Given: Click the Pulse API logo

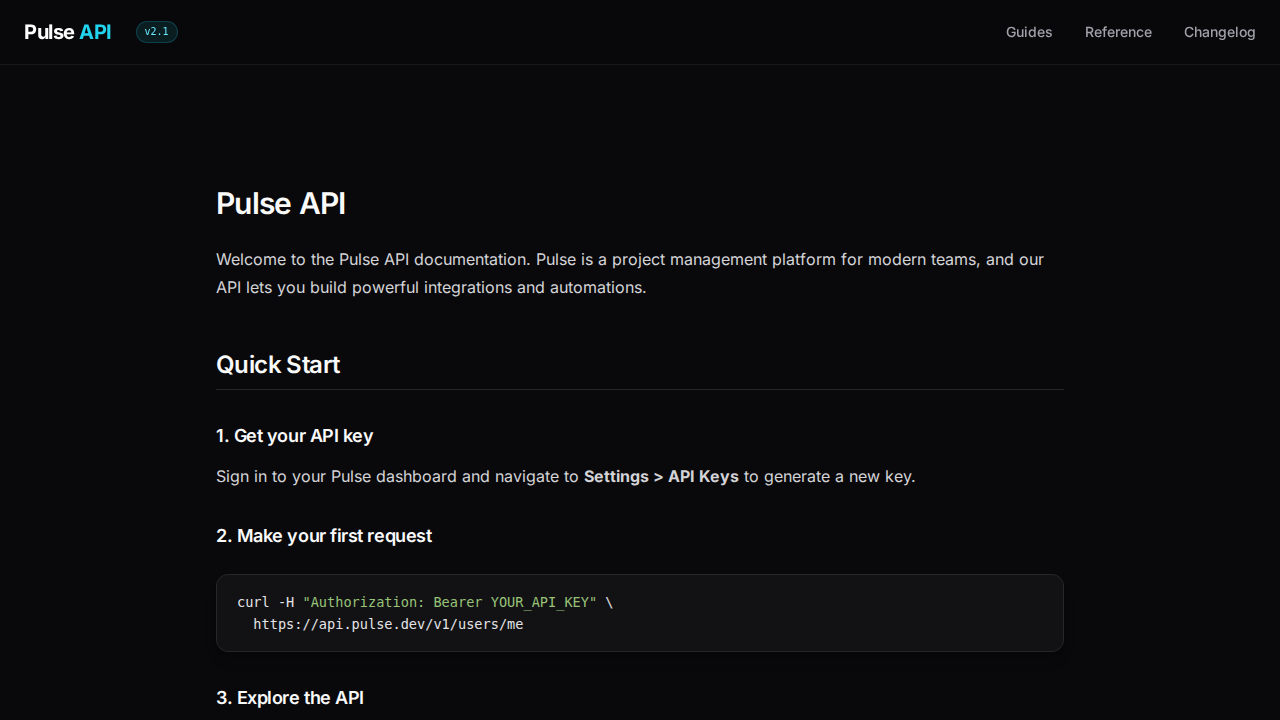Looking at the screenshot, I should pyautogui.click(x=67, y=31).
